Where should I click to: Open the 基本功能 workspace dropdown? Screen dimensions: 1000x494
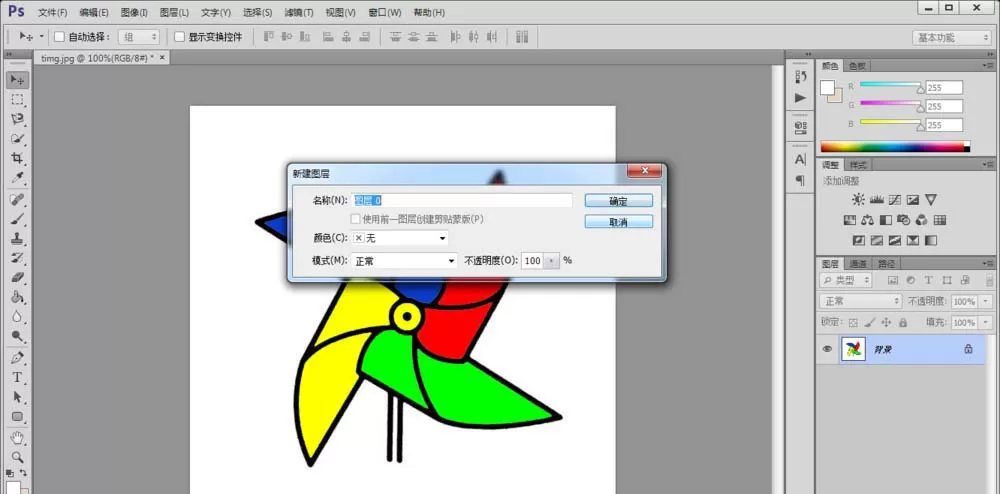pyautogui.click(x=951, y=38)
